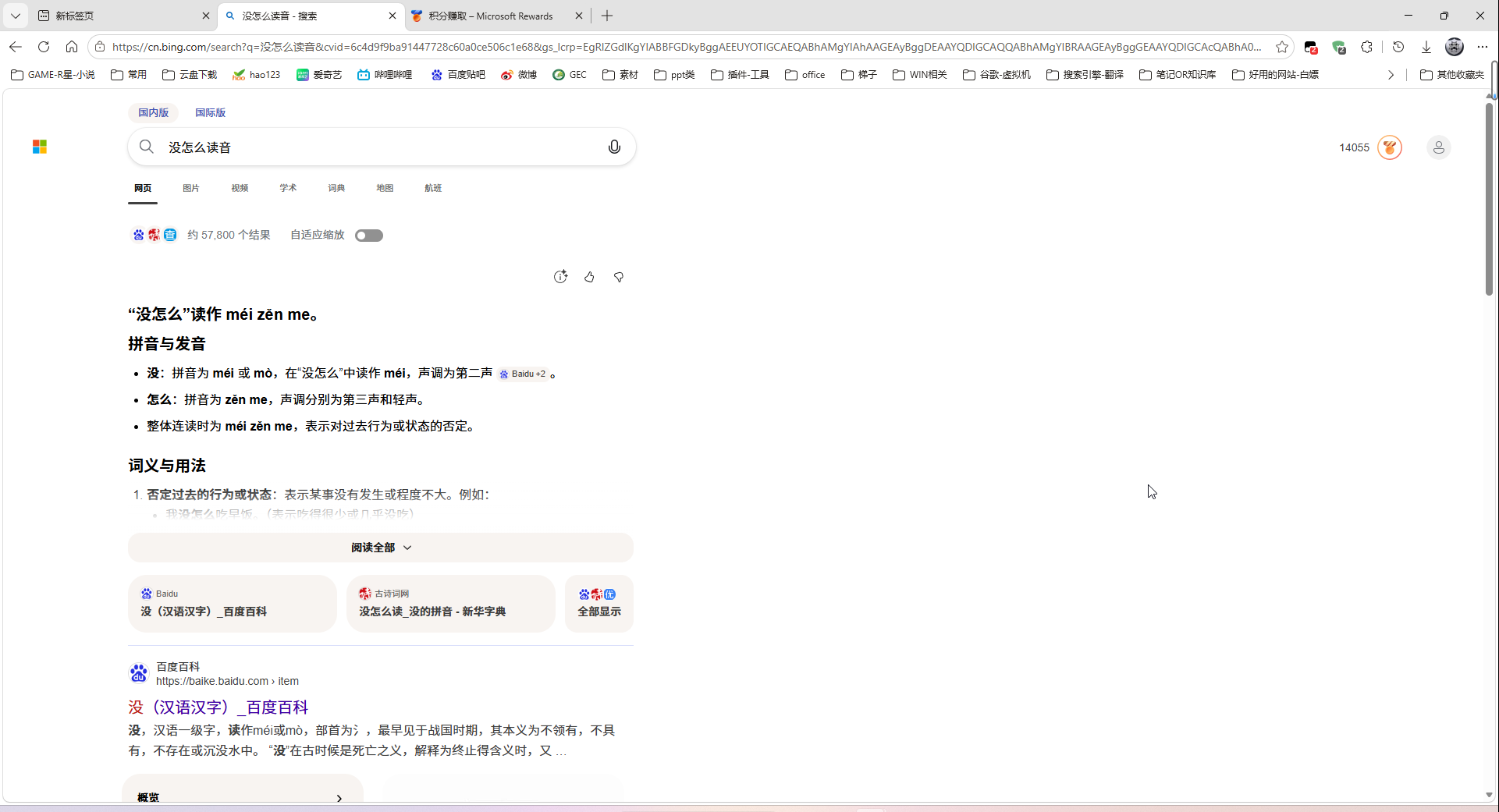Toggle the 自适应缩放 switch
Screen dimensions: 1499x812
368,236
